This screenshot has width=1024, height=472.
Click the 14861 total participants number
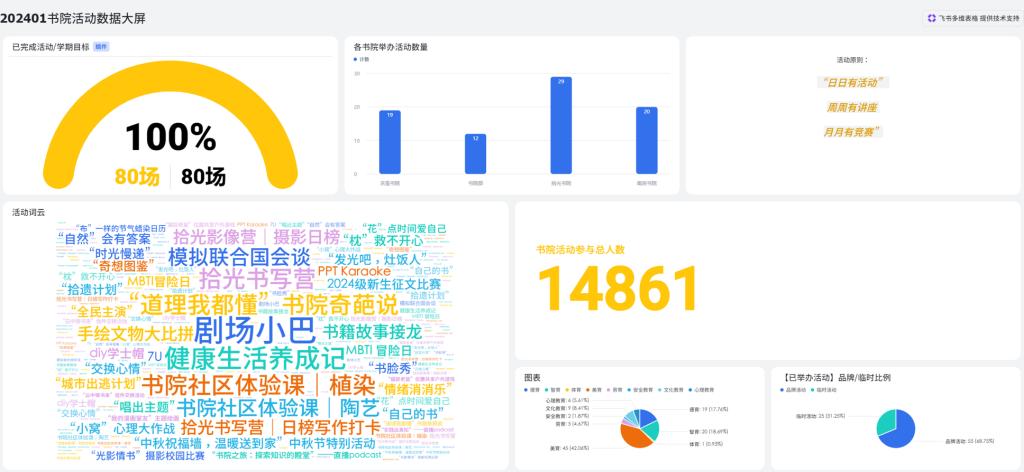pos(616,290)
